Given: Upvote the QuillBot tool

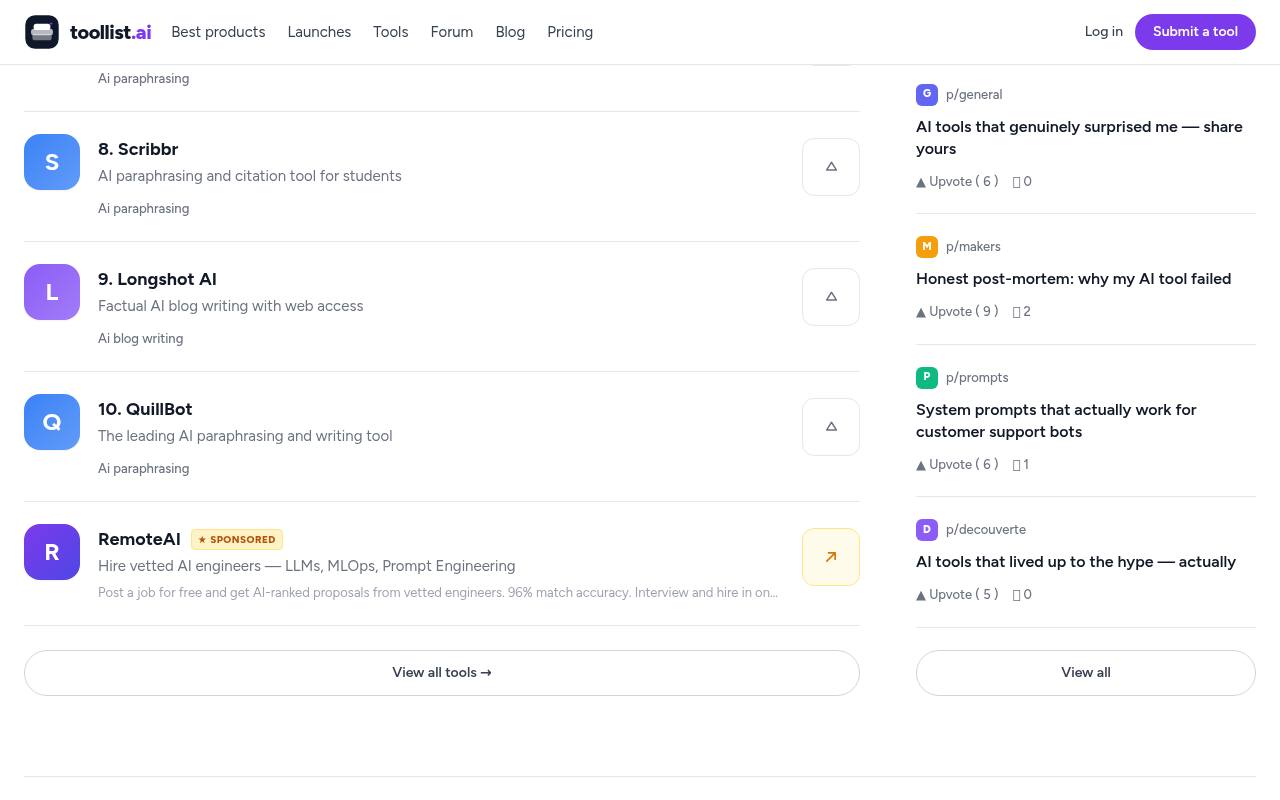Looking at the screenshot, I should 831,427.
